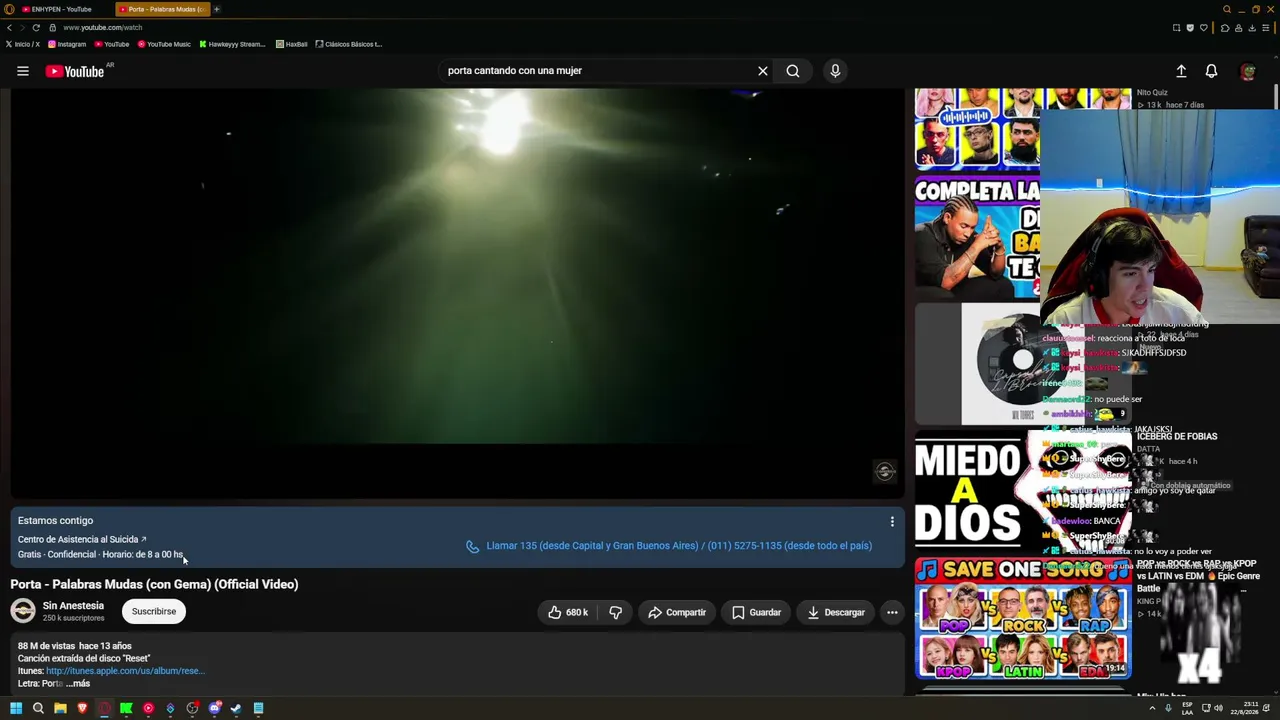
Task: Dislike the Palabras Mudas video
Action: (615, 612)
